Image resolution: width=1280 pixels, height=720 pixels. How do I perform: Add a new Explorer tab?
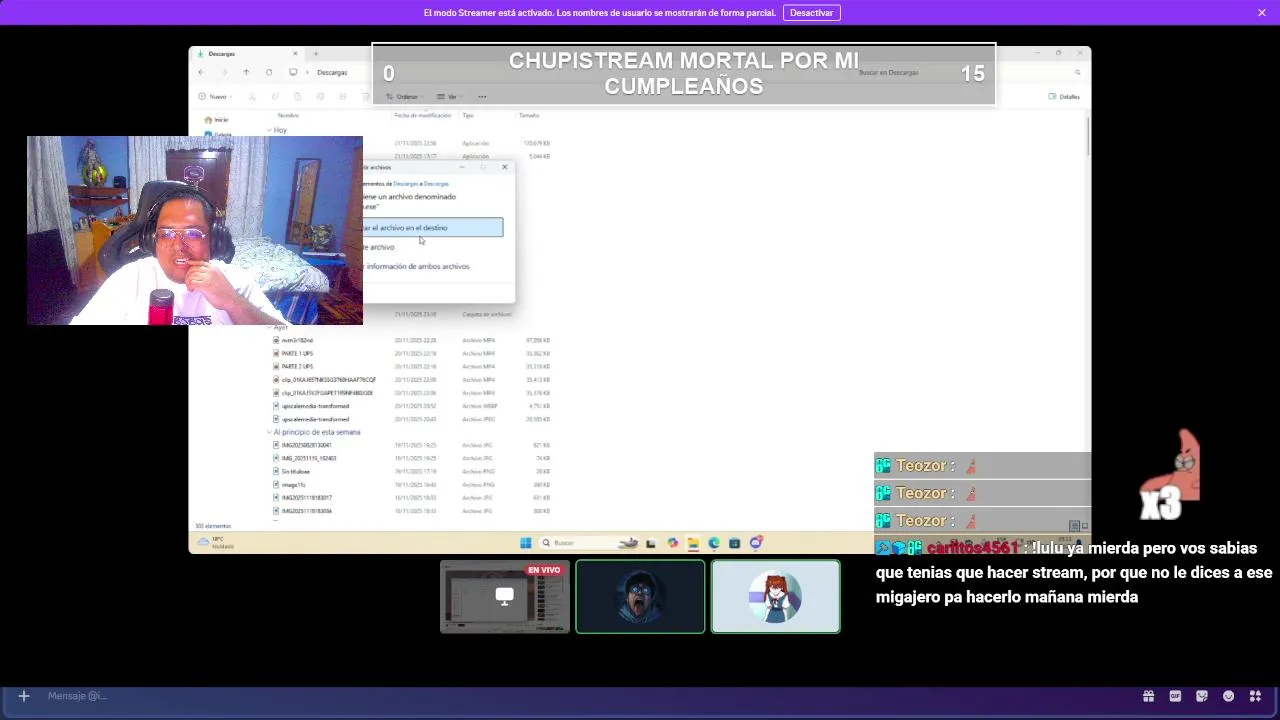pos(316,54)
